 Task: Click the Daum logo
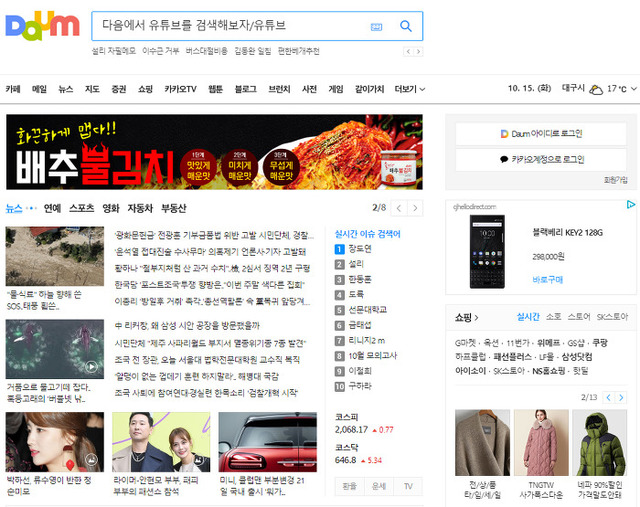click(42, 26)
